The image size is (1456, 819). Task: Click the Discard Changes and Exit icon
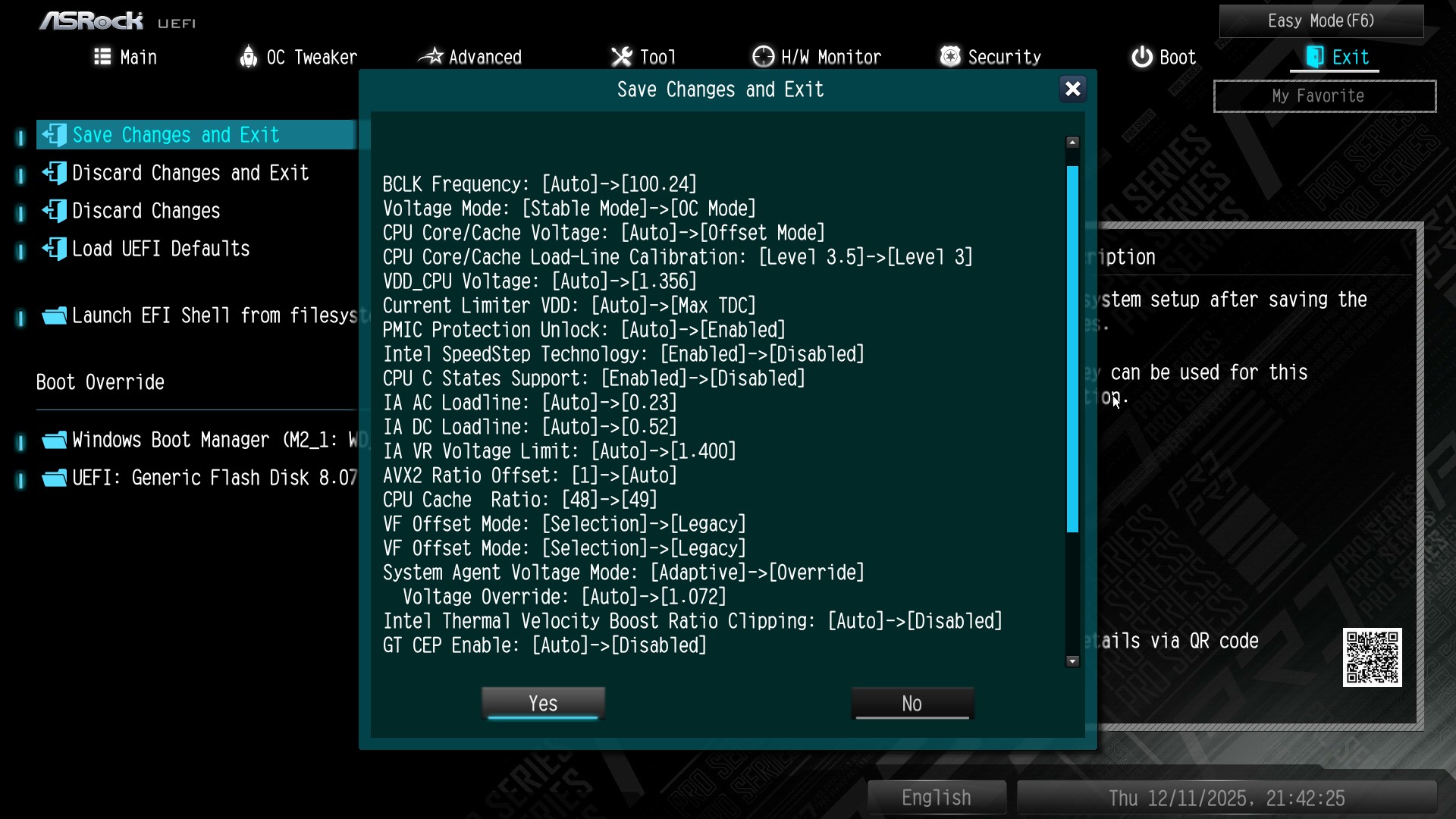point(55,173)
